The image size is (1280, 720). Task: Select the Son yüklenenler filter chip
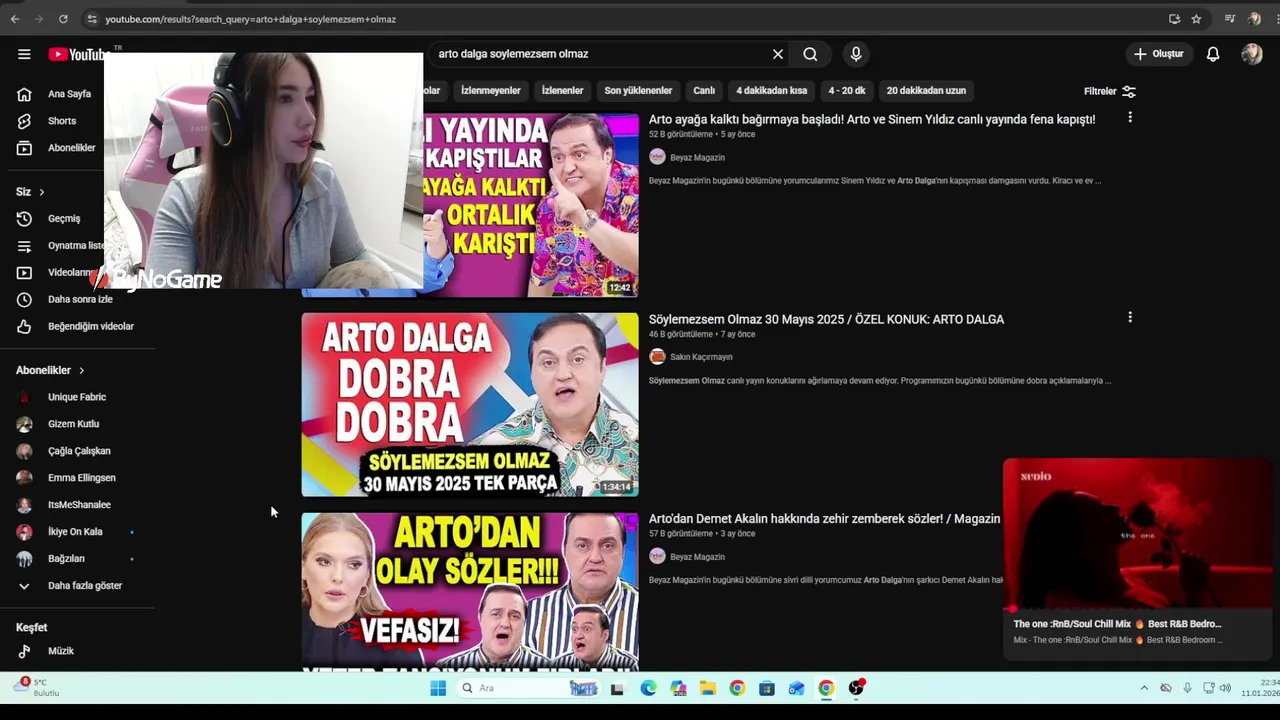[x=638, y=90]
